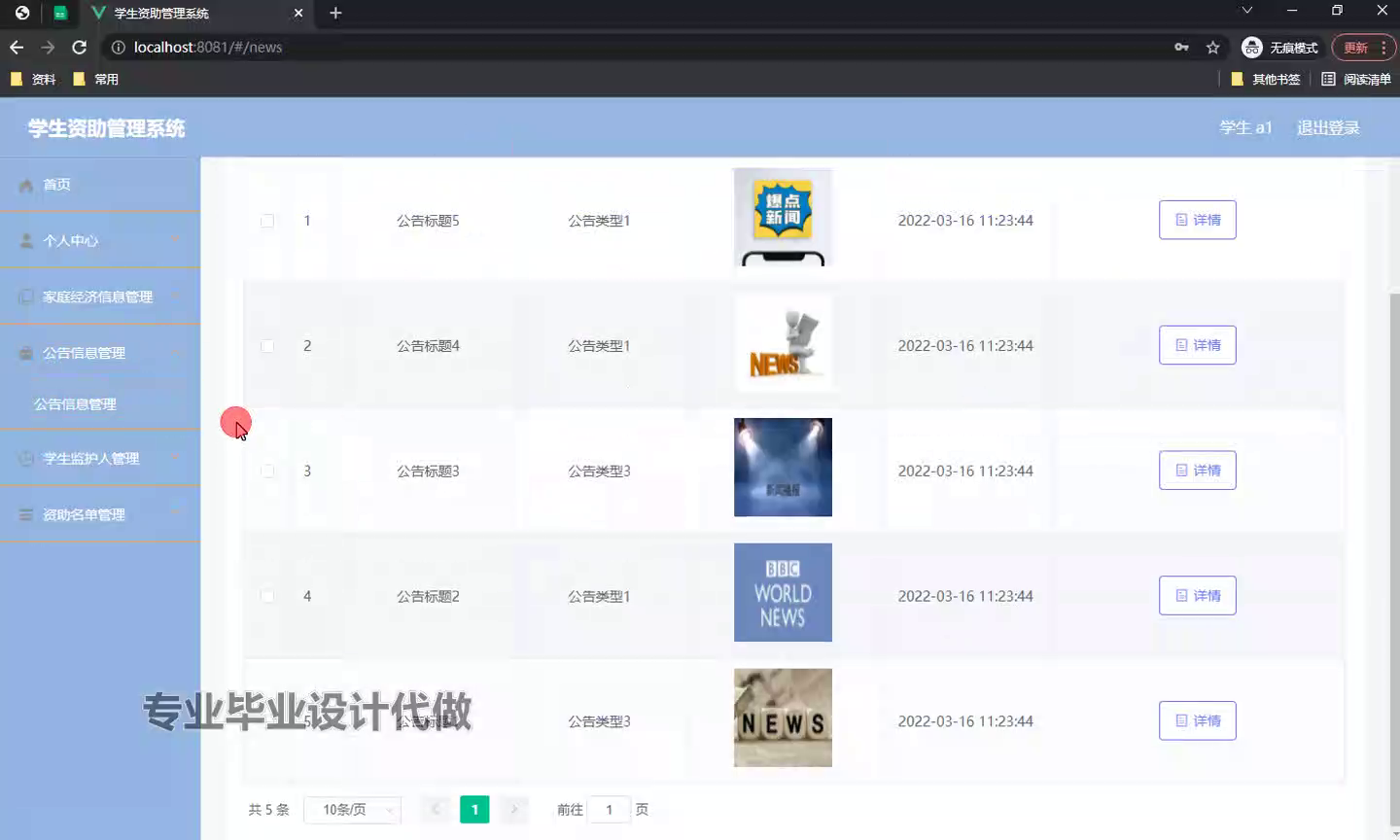Click the 公告标题4 title cell

coord(428,346)
